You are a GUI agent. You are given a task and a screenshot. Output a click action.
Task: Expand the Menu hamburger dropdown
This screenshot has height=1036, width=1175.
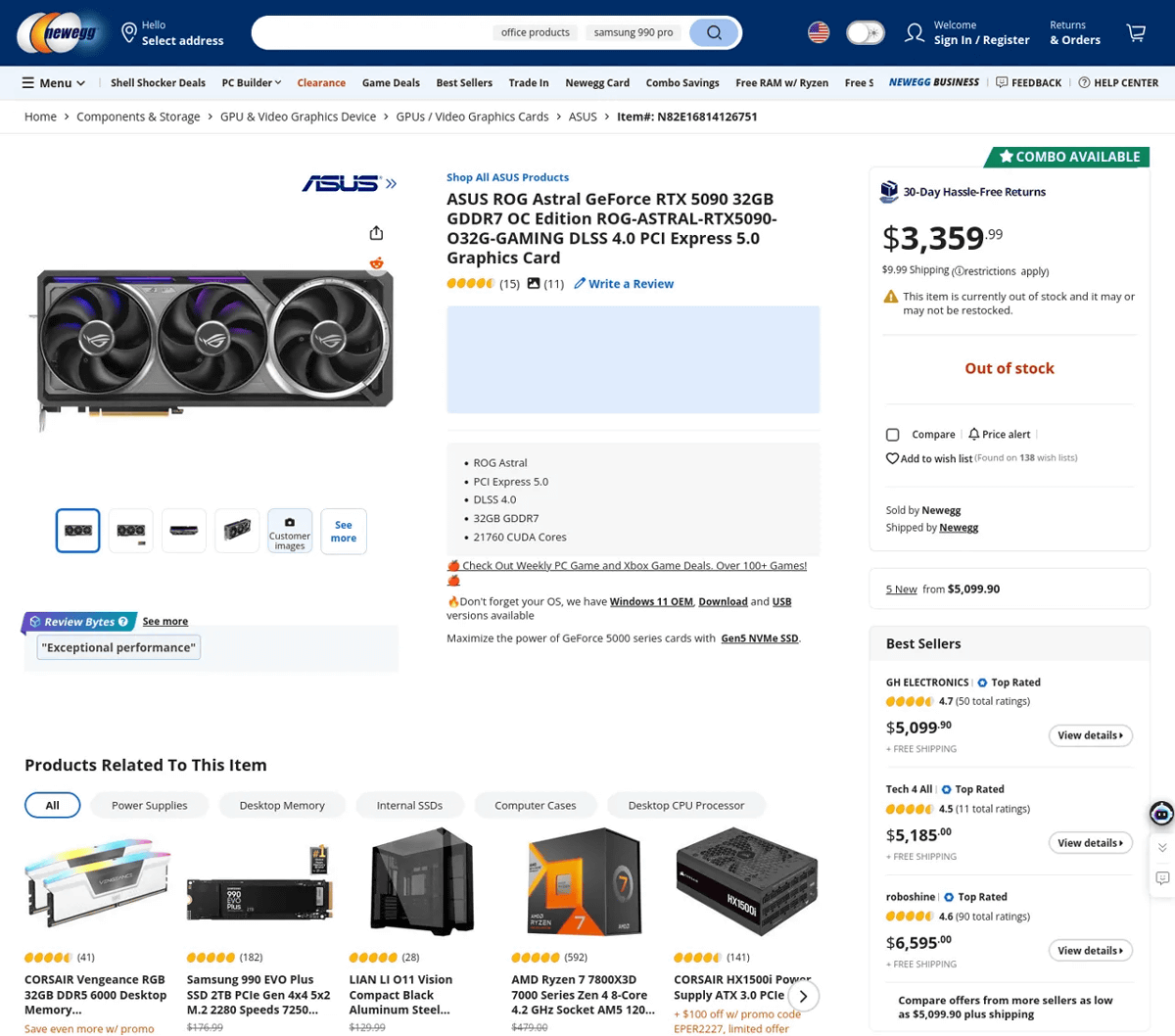[54, 82]
